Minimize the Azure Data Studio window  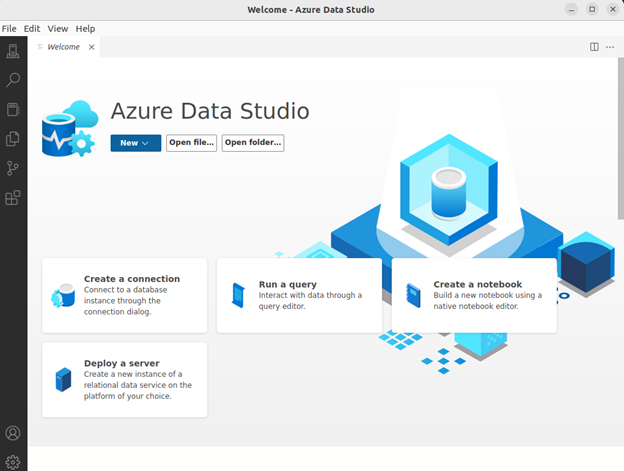tap(571, 10)
